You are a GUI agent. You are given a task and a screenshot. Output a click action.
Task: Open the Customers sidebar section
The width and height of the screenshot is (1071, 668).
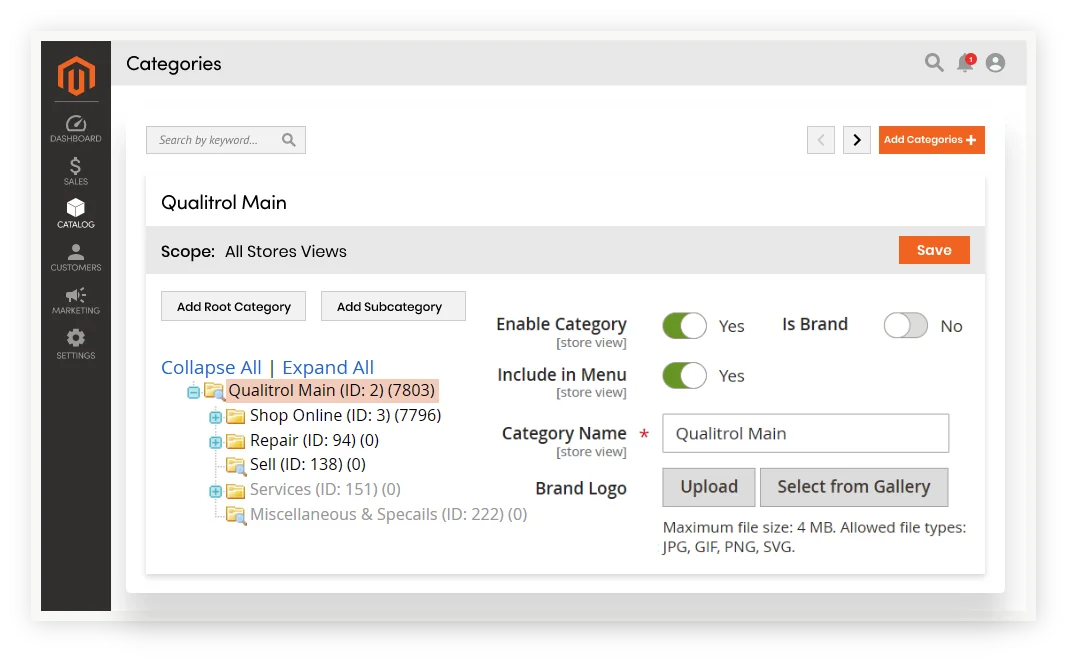[x=76, y=258]
